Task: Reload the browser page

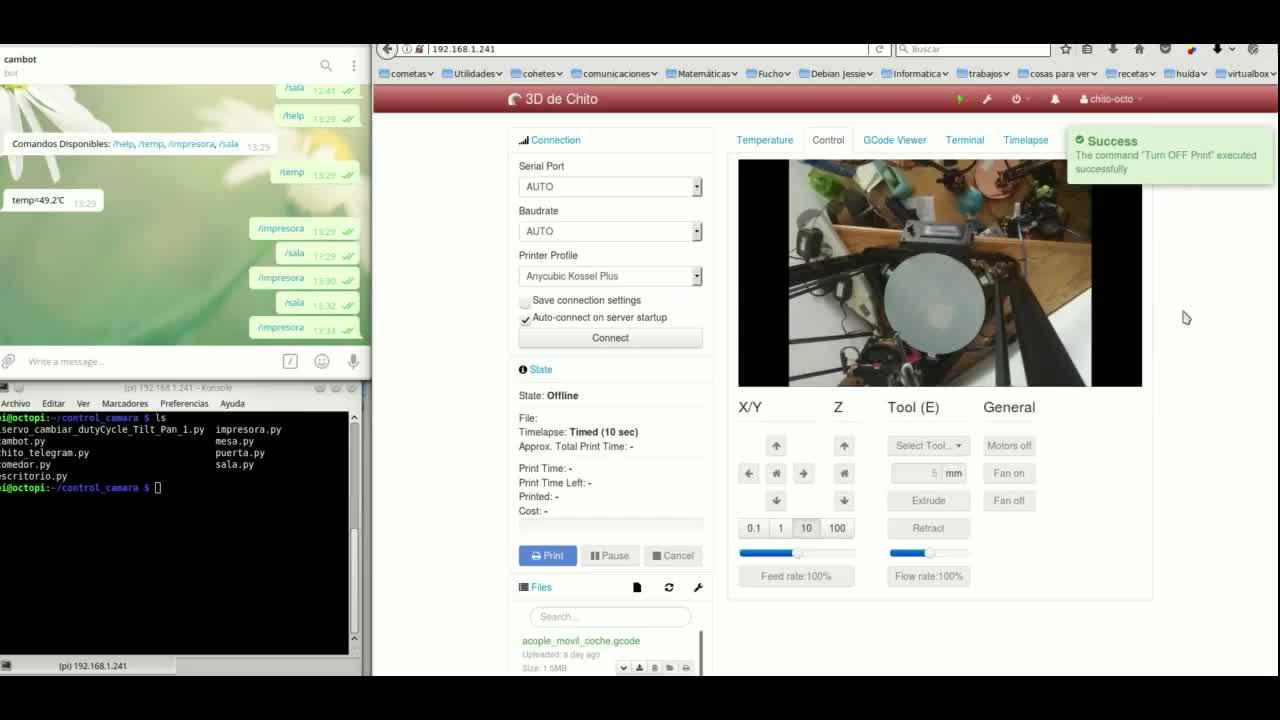Action: pos(880,49)
